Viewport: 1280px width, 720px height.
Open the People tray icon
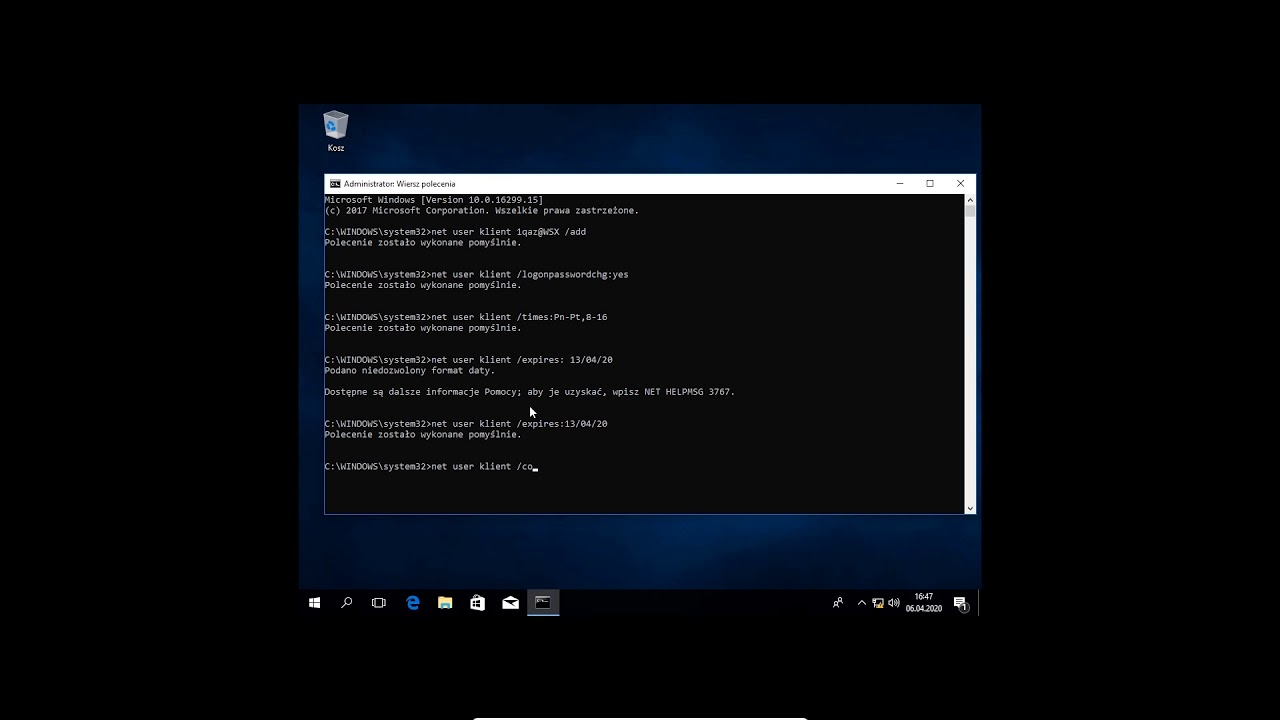[838, 603]
